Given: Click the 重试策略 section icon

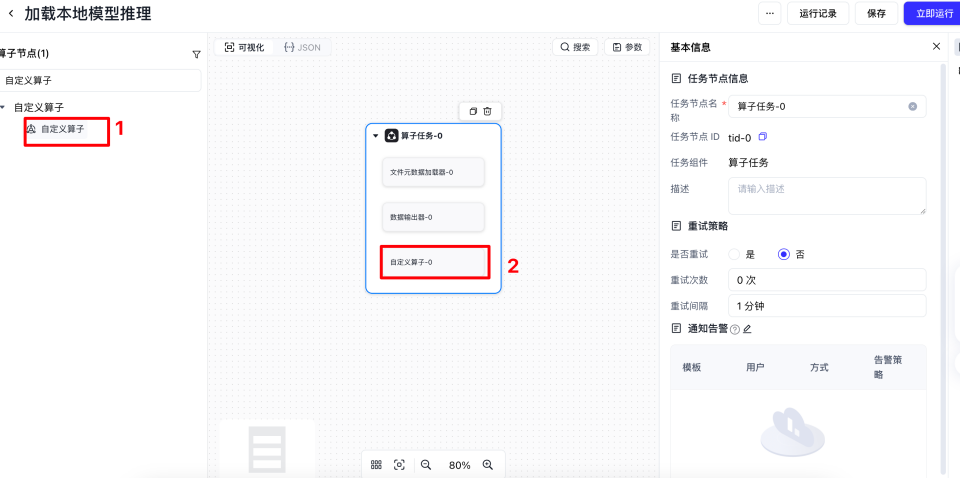Looking at the screenshot, I should tap(676, 226).
